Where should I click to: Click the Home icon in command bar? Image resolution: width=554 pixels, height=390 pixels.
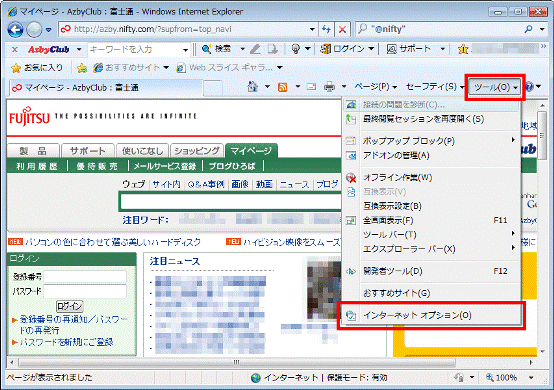pos(252,87)
